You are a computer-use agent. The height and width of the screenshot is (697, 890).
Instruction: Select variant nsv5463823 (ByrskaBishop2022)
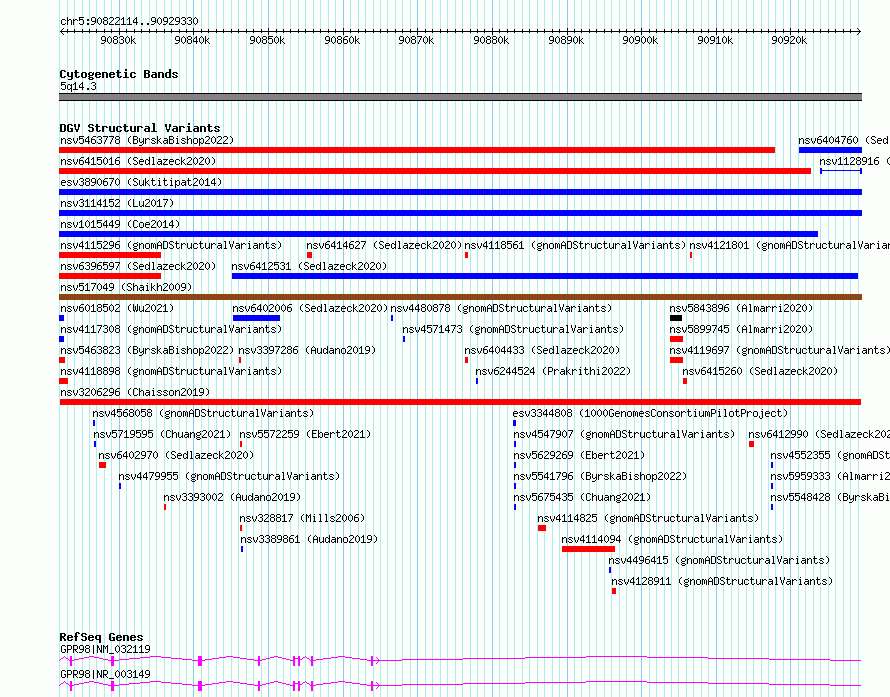(x=147, y=350)
